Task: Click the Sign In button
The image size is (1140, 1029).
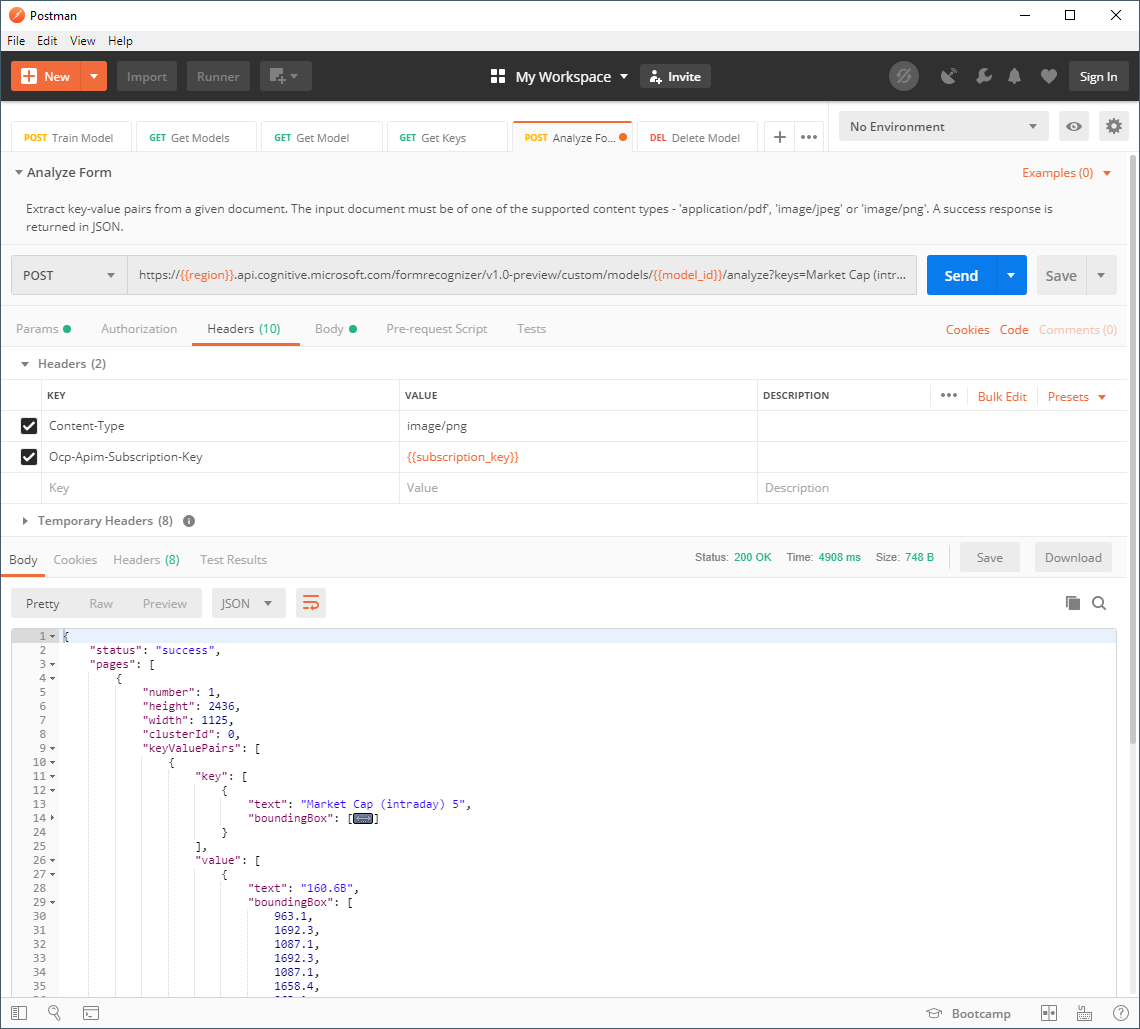Action: 1098,76
